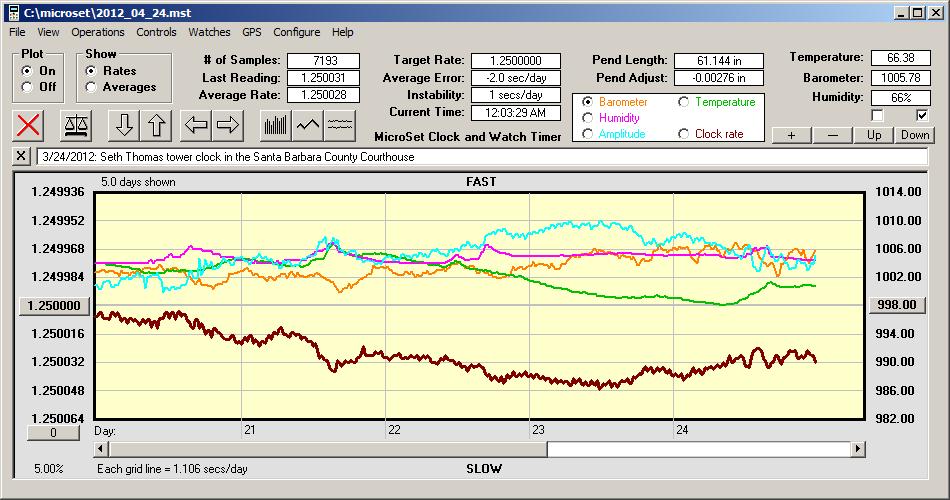Select the Amplitude trace option
The width and height of the screenshot is (950, 500).
[x=587, y=133]
